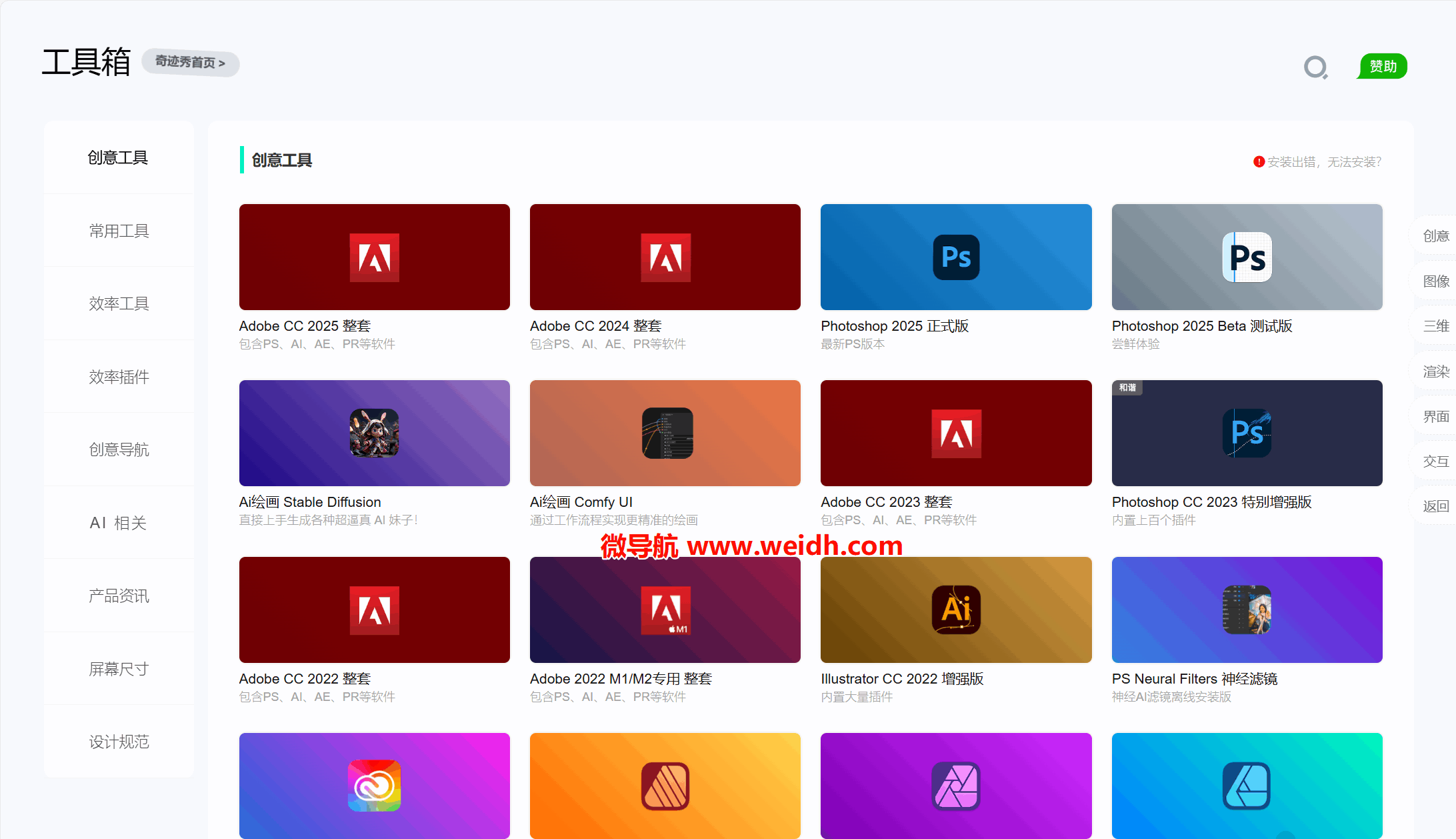Select 效率插件 in left sidebar
Screen dimensions: 1456x839
[x=119, y=377]
